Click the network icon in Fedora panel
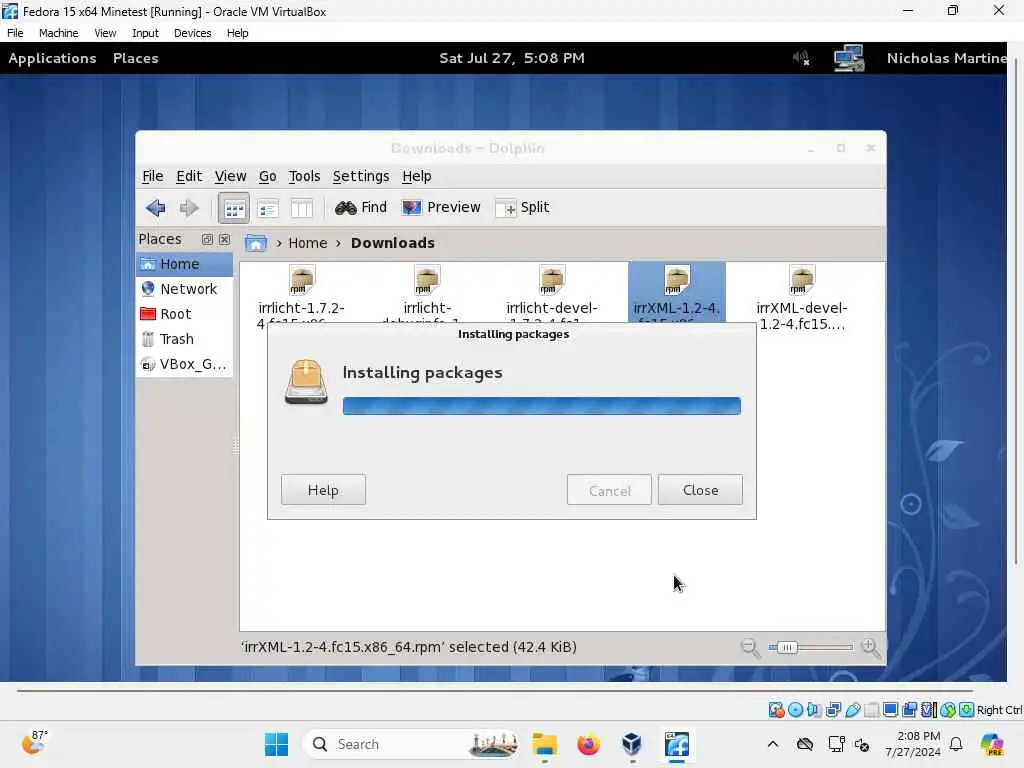This screenshot has width=1024, height=768. click(x=849, y=58)
